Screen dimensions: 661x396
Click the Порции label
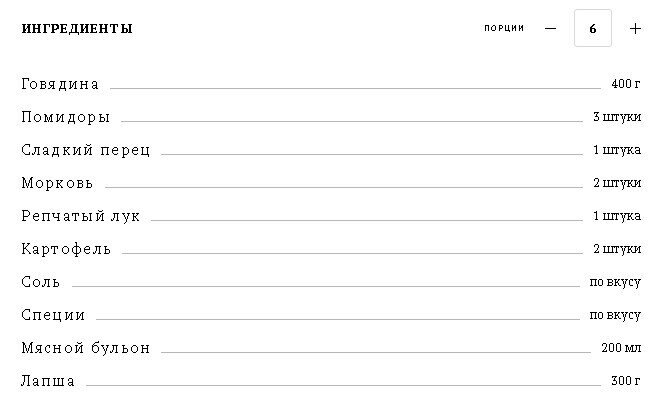(x=504, y=28)
